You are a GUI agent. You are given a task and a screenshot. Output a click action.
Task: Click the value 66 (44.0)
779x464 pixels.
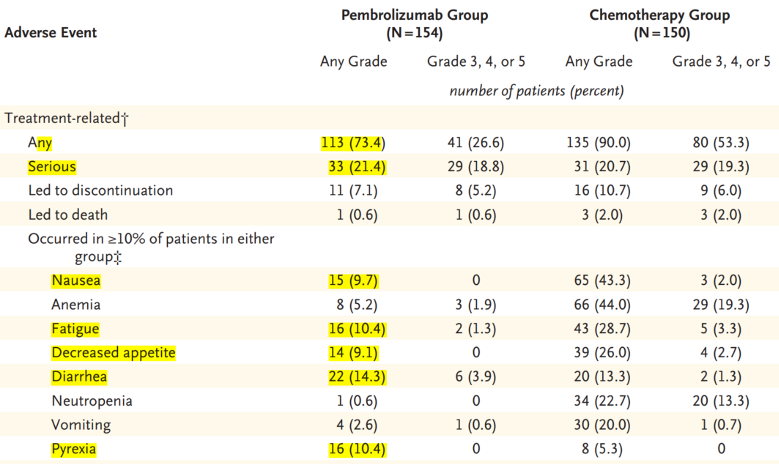coord(599,305)
